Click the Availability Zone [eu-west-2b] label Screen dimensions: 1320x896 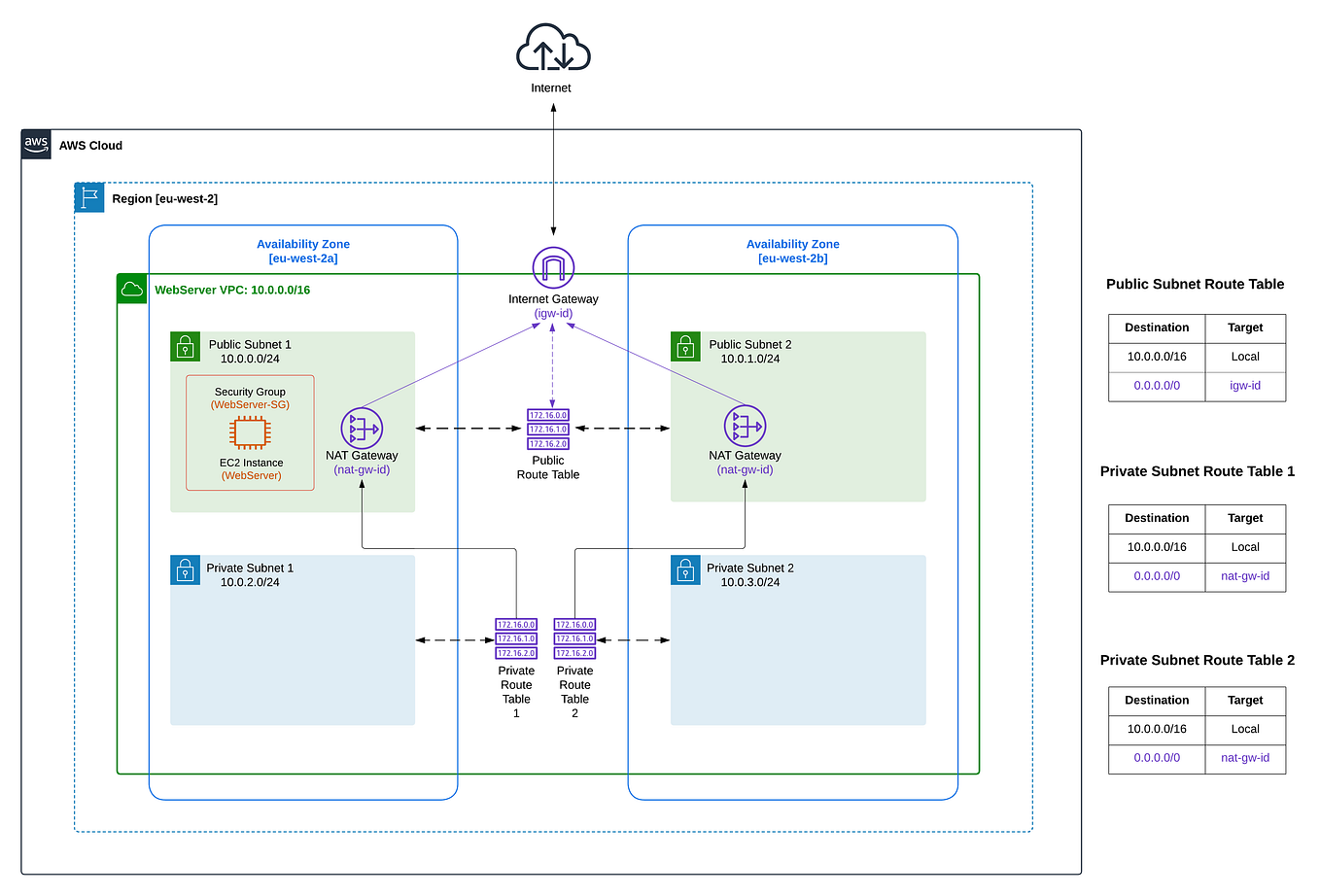pos(792,251)
